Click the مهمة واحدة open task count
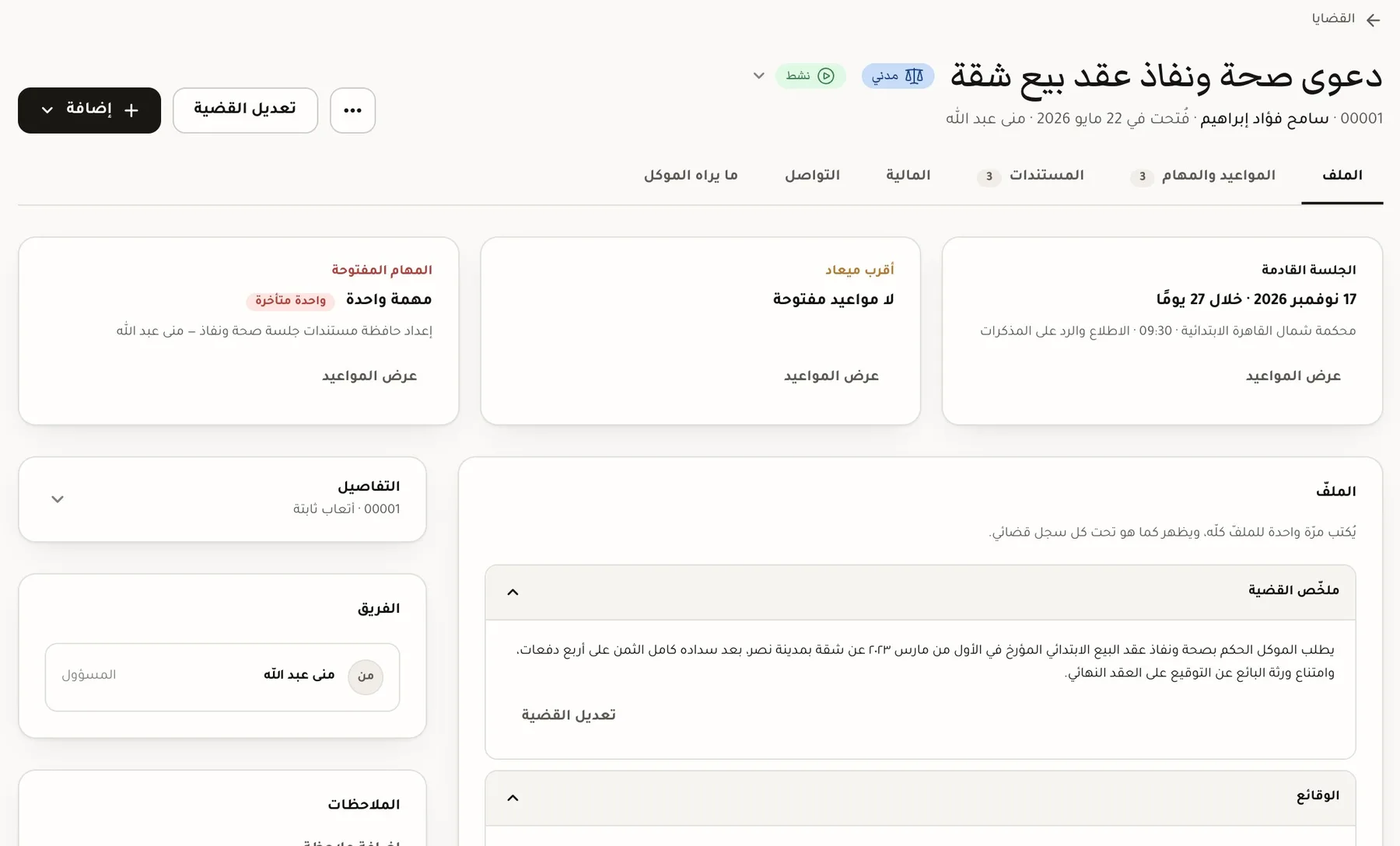This screenshot has height=846, width=1400. click(389, 299)
